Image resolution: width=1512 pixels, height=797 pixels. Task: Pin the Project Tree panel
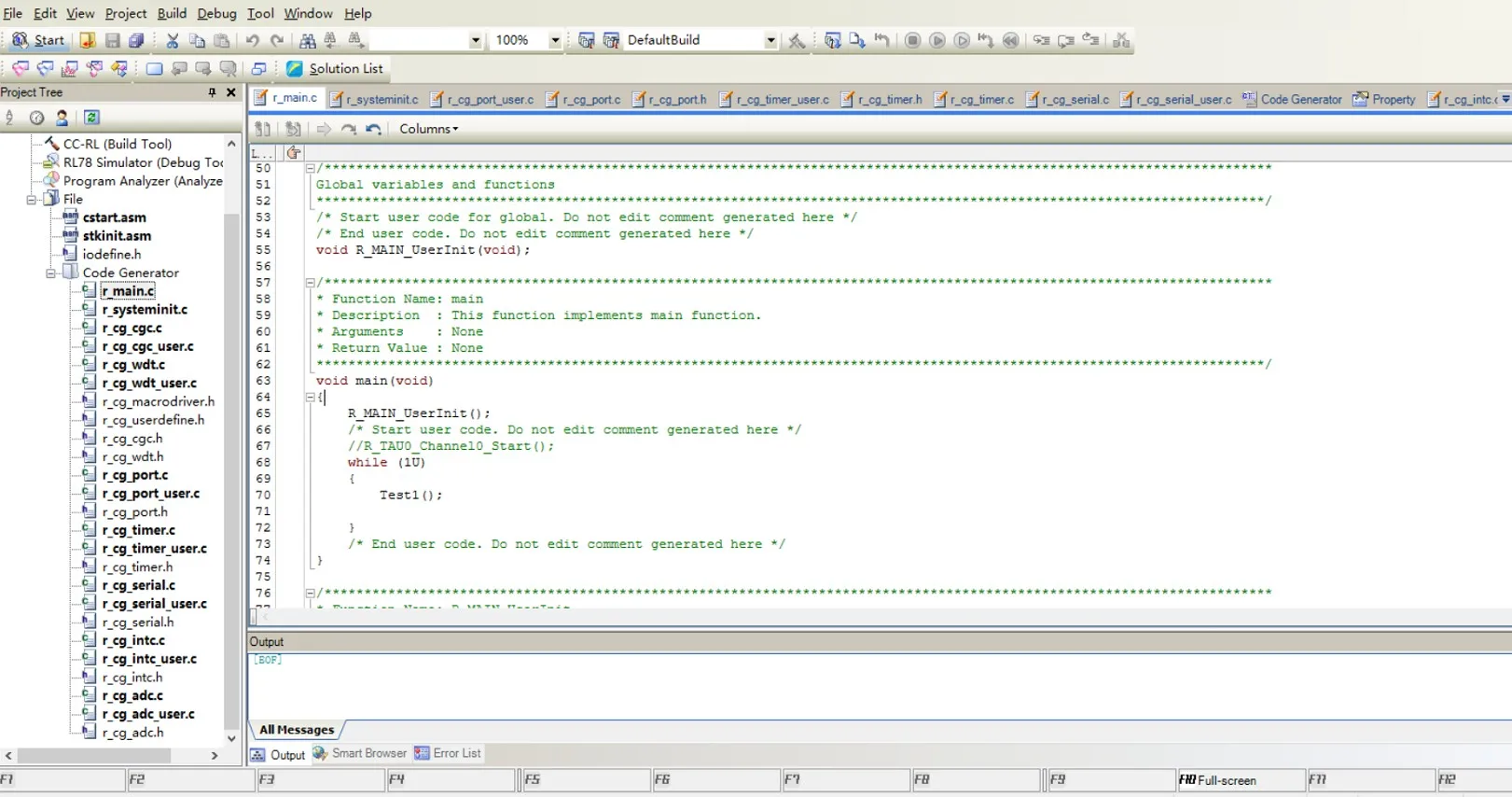pyautogui.click(x=212, y=92)
